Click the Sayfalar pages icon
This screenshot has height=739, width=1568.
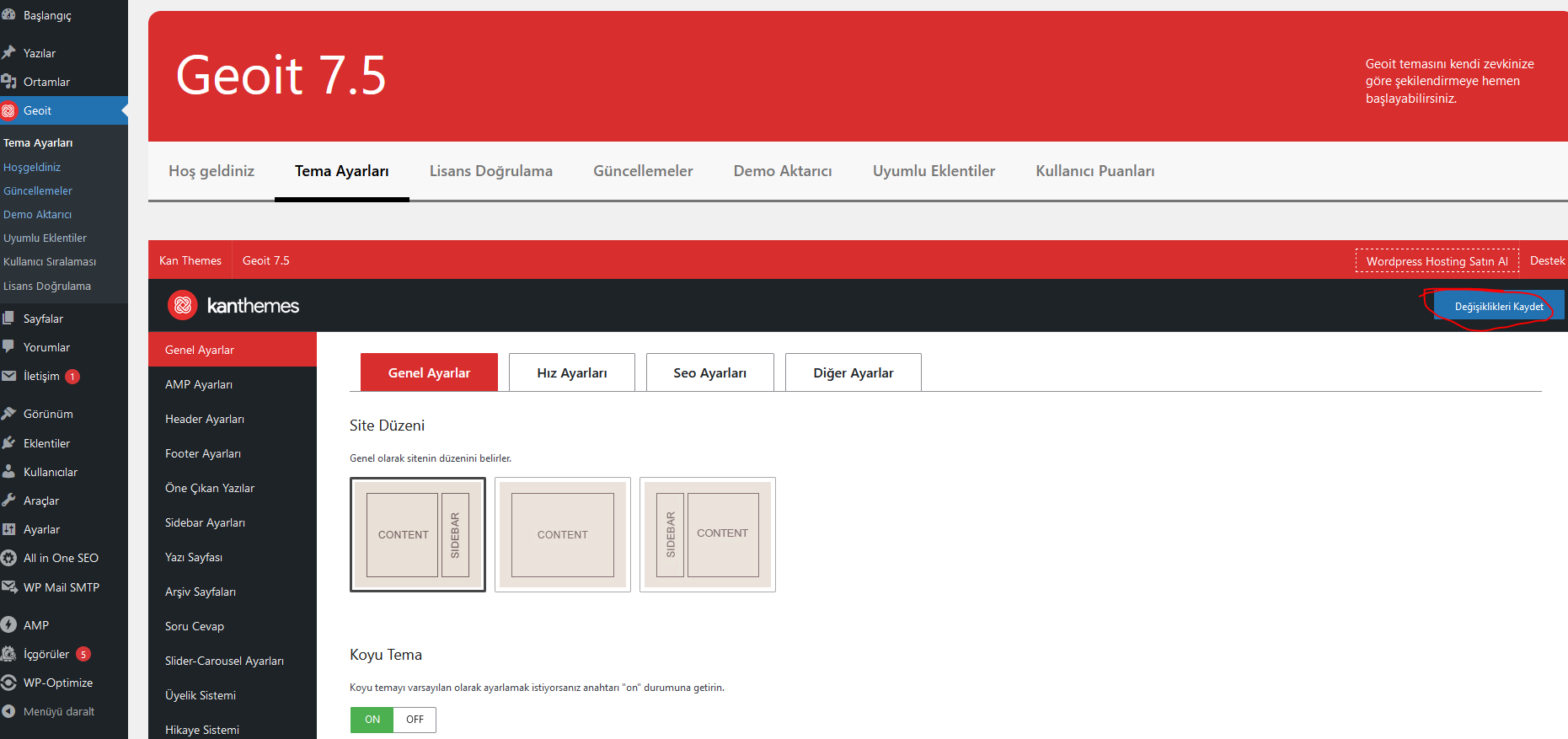coord(8,318)
